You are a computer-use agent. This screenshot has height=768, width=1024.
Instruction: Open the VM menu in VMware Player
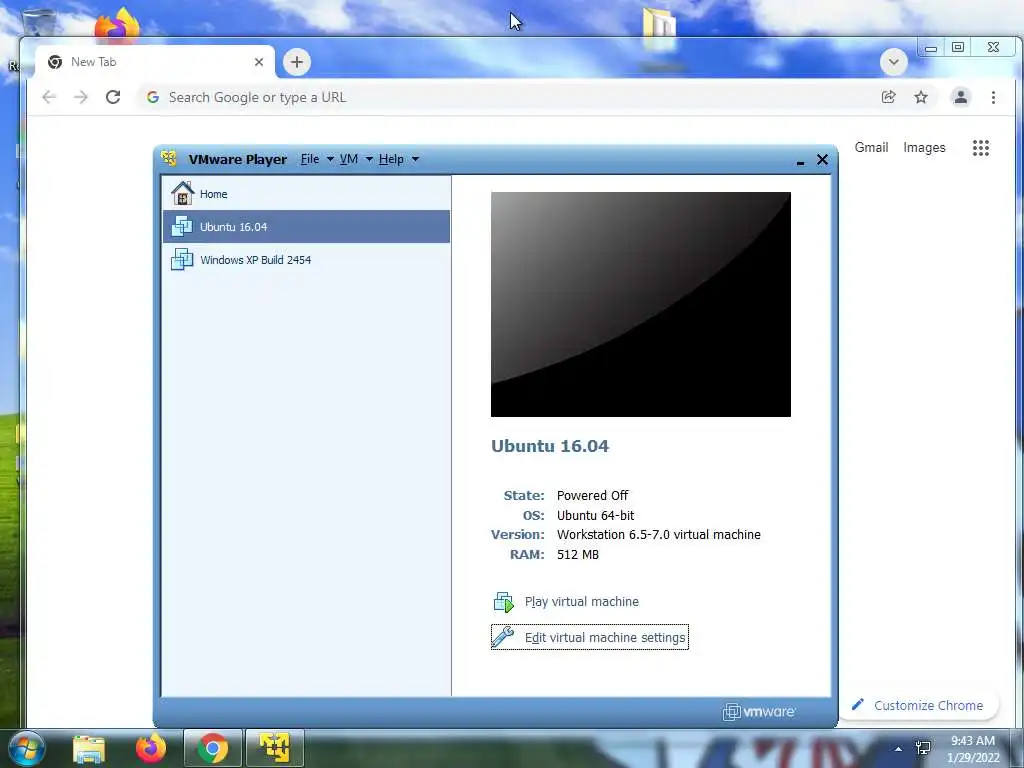coord(349,159)
